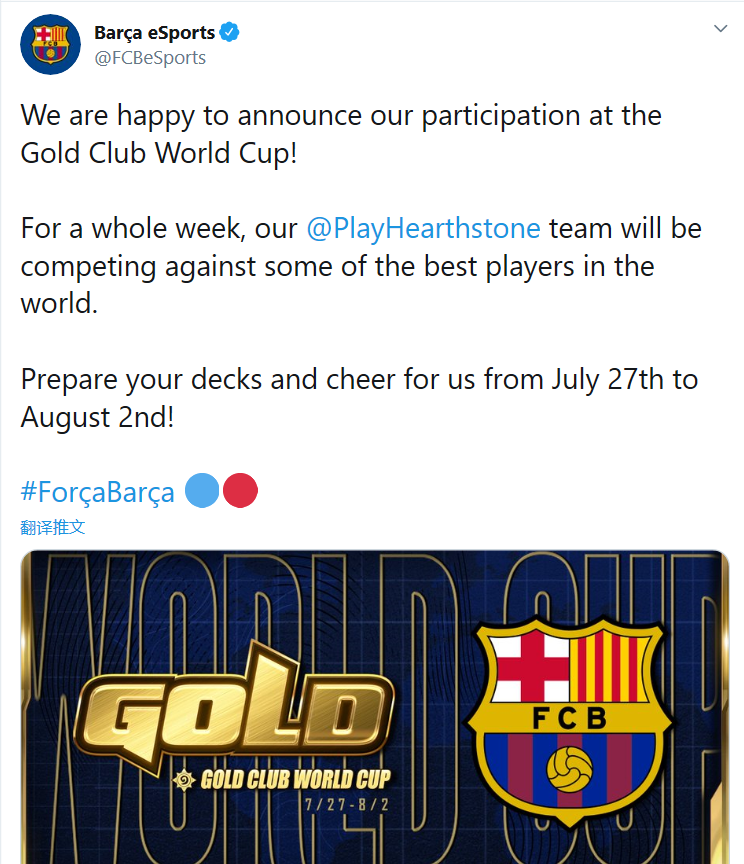Click the golden football in the crest
Viewport: 744px width, 864px height.
[569, 769]
